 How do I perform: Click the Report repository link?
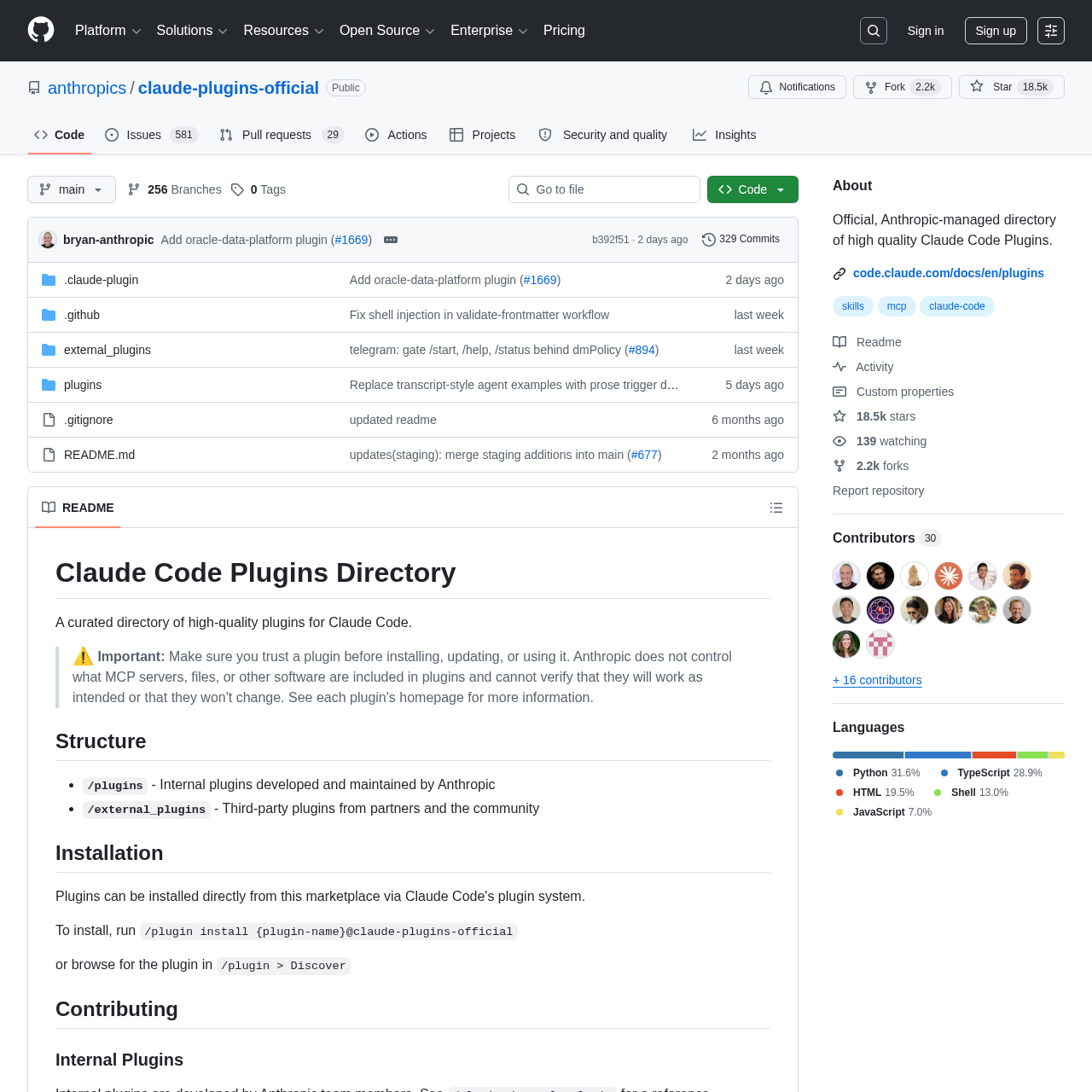click(x=878, y=491)
